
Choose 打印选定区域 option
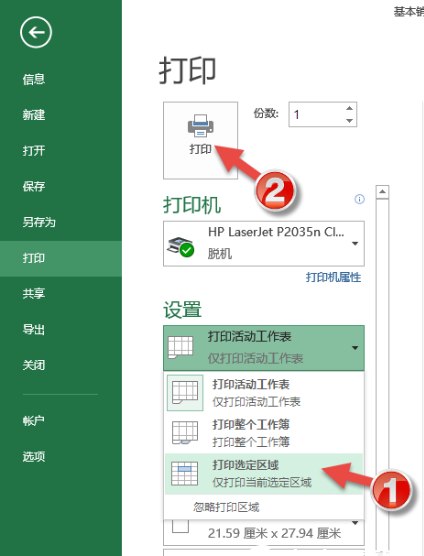pos(264,473)
